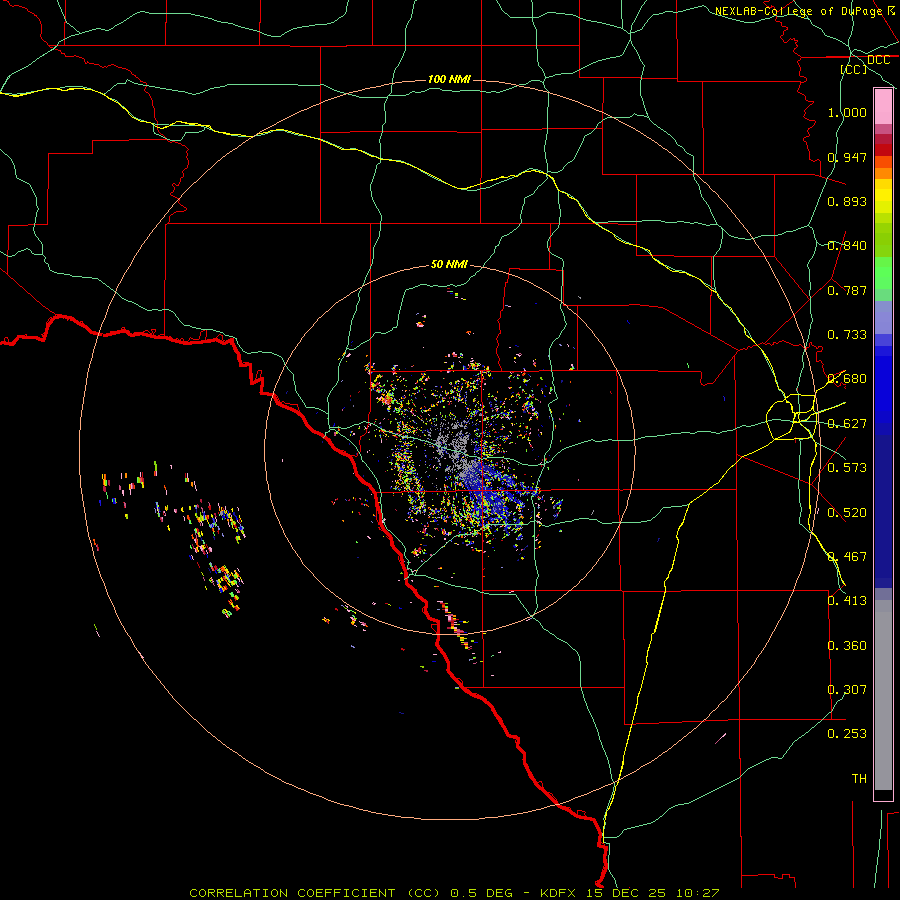This screenshot has width=900, height=900.
Task: Click the pink top segment of color bar
Action: 883,107
